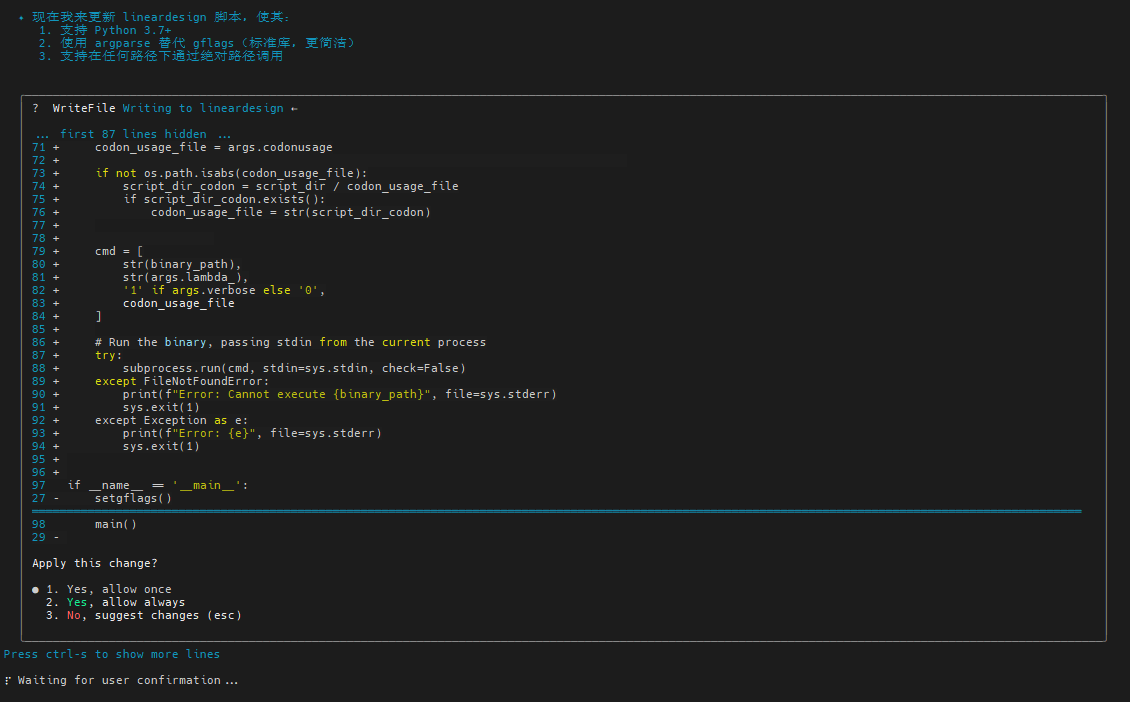The height and width of the screenshot is (702, 1130).
Task: Click the left arrow after lineardesign
Action: click(294, 108)
